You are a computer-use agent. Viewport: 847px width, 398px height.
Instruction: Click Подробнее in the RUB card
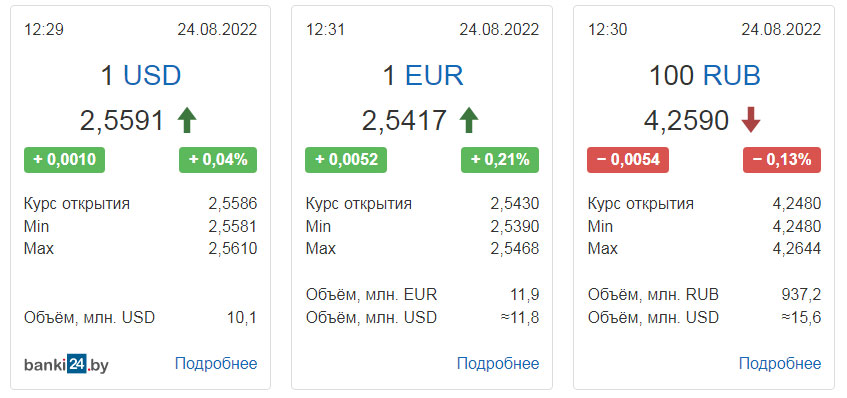click(x=780, y=363)
